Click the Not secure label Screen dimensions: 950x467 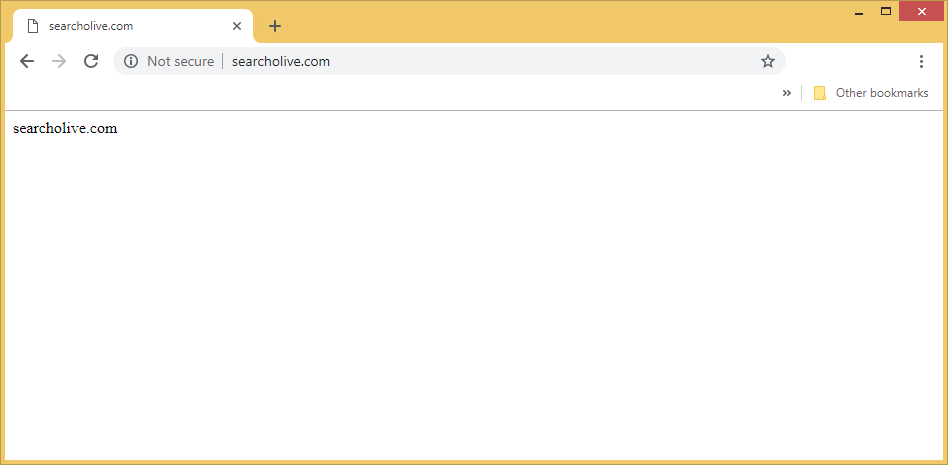pyautogui.click(x=180, y=61)
